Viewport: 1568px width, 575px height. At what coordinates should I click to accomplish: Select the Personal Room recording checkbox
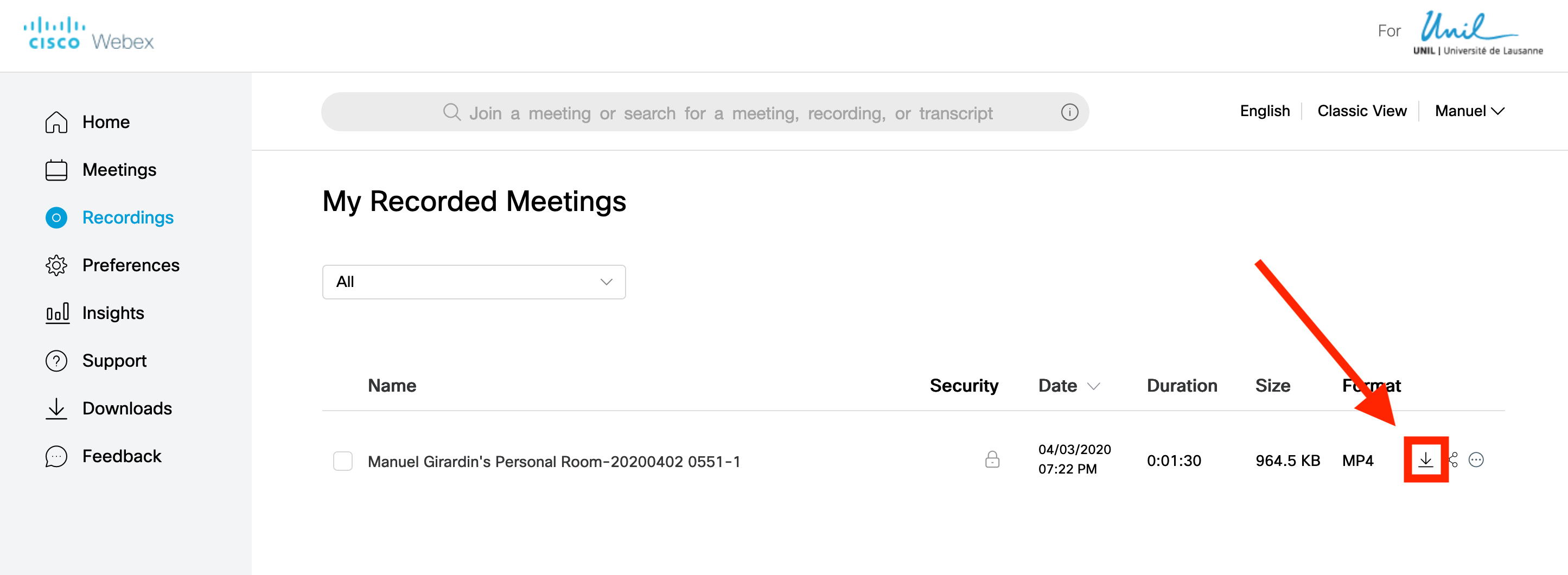click(x=343, y=461)
